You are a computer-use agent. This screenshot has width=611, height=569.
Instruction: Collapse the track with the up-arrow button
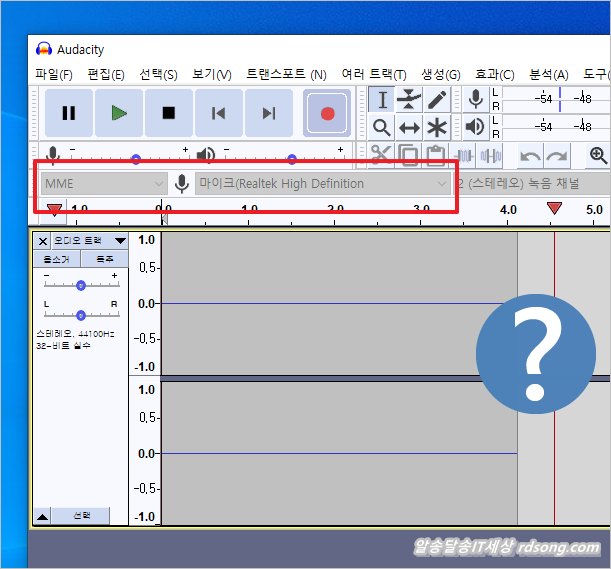tap(43, 517)
